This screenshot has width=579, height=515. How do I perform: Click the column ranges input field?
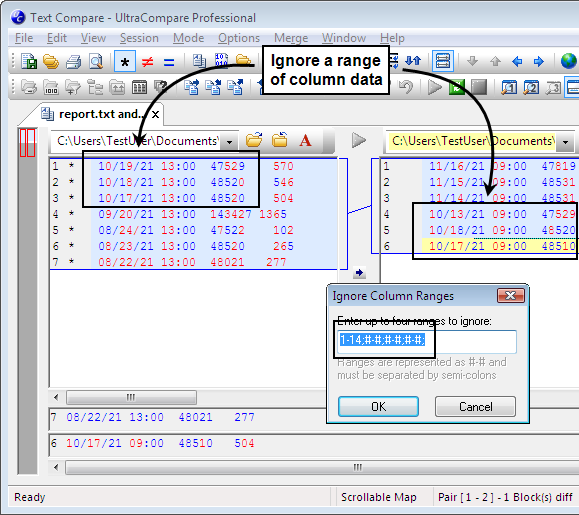[x=426, y=341]
